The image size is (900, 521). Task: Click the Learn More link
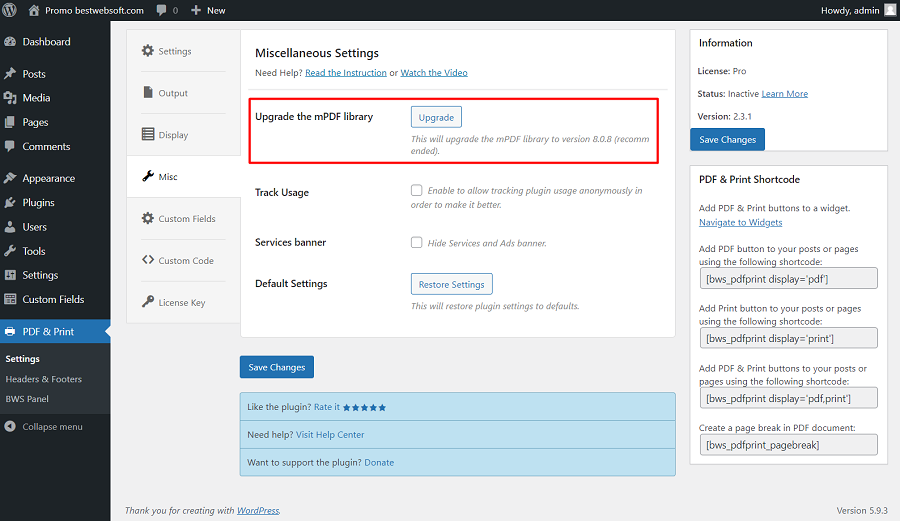coord(785,94)
